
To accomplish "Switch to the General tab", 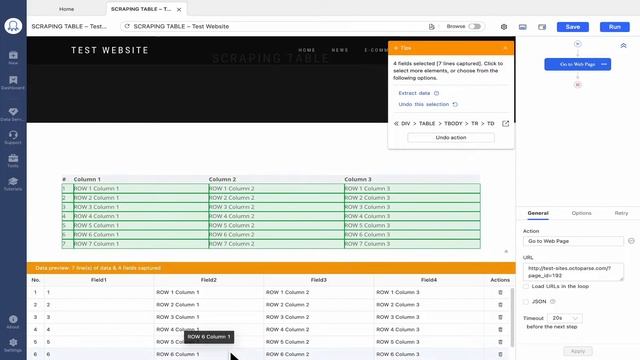I will point(538,213).
